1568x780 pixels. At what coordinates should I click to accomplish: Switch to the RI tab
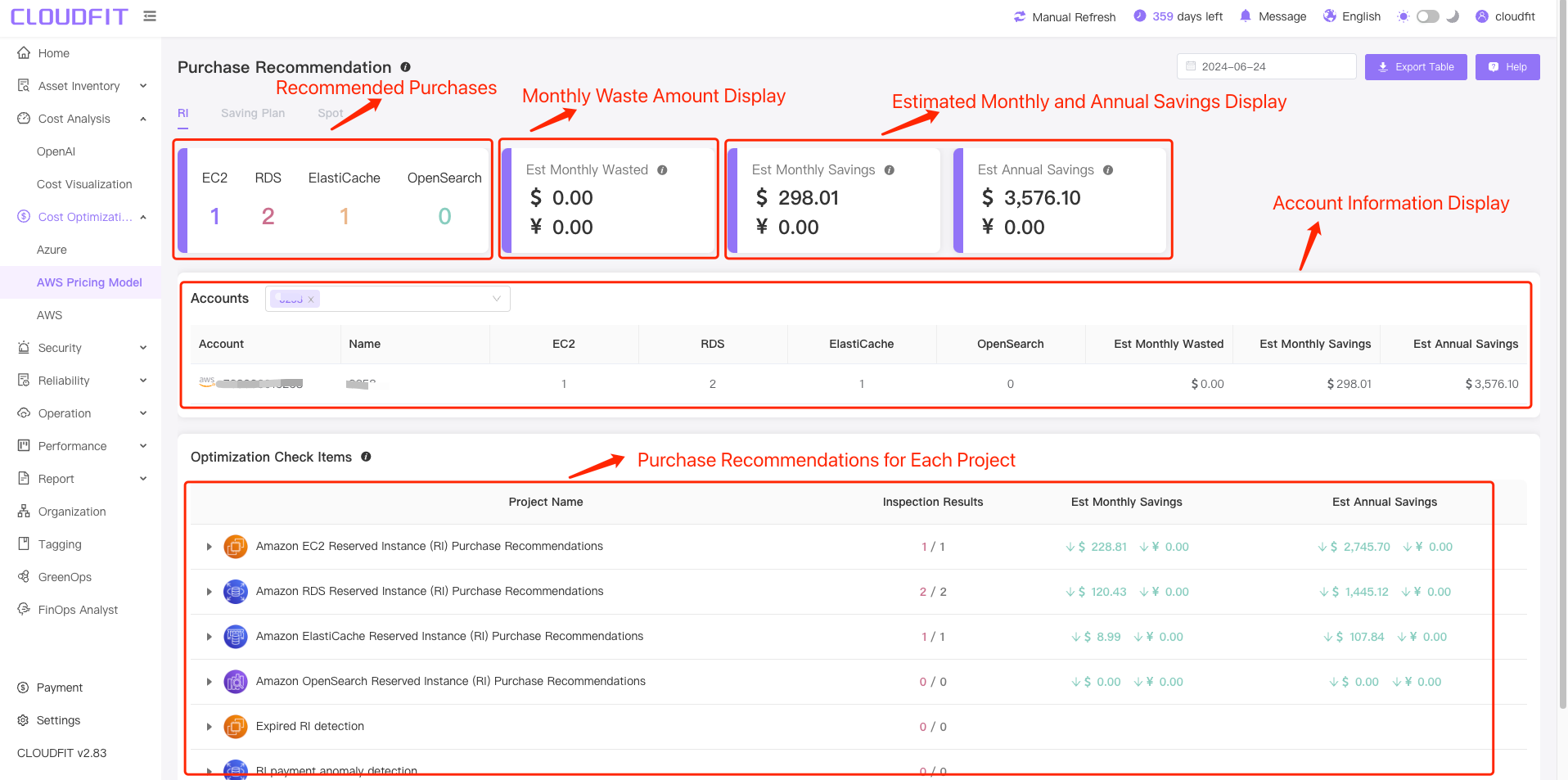[x=182, y=113]
